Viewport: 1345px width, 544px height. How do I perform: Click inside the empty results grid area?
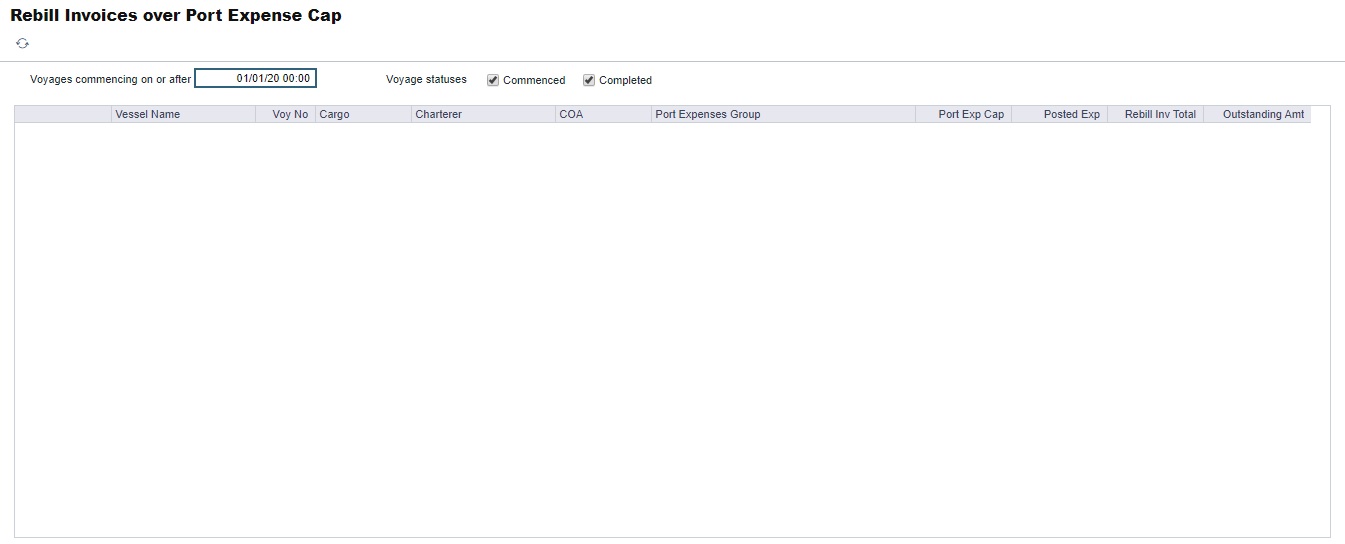point(670,330)
